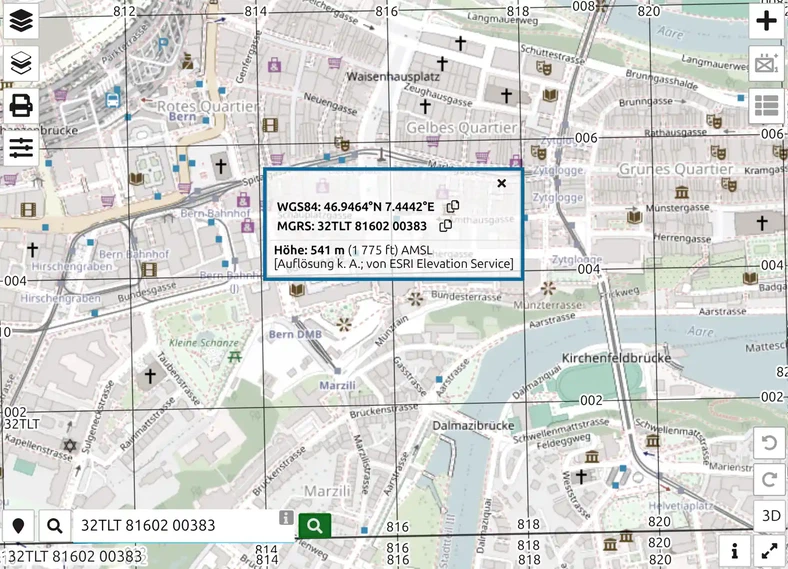
Task: Click the blue parking P symbol
Action: coord(163,45)
